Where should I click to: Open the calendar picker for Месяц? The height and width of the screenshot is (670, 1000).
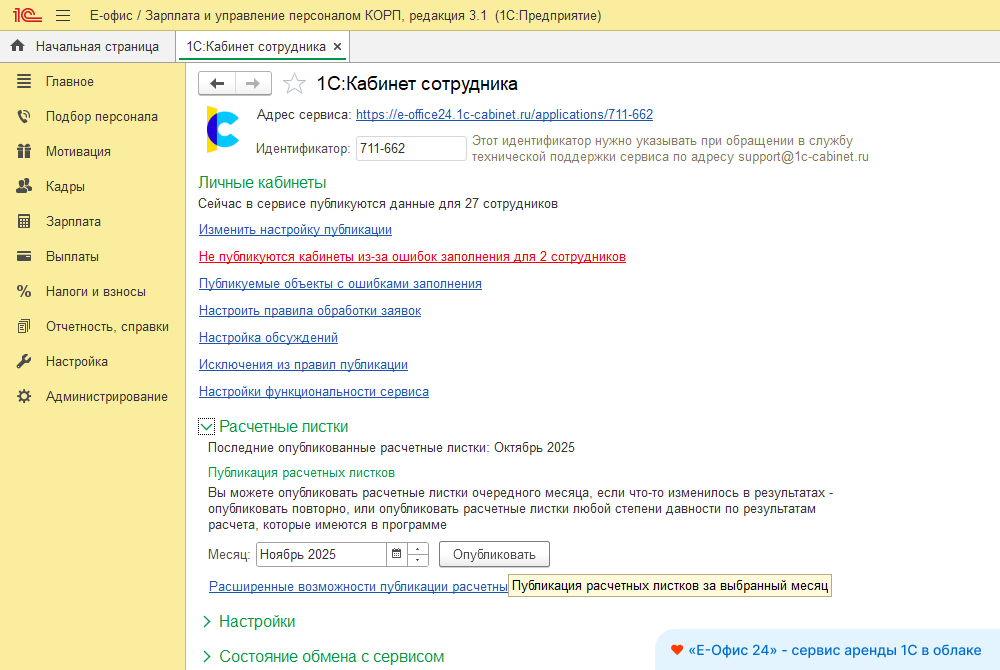[396, 554]
